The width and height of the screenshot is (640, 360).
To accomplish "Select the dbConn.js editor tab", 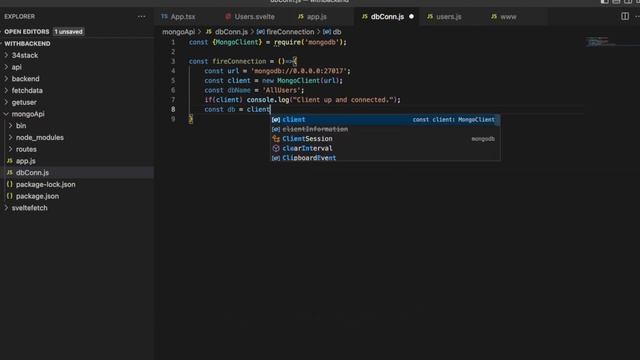I will tap(387, 17).
